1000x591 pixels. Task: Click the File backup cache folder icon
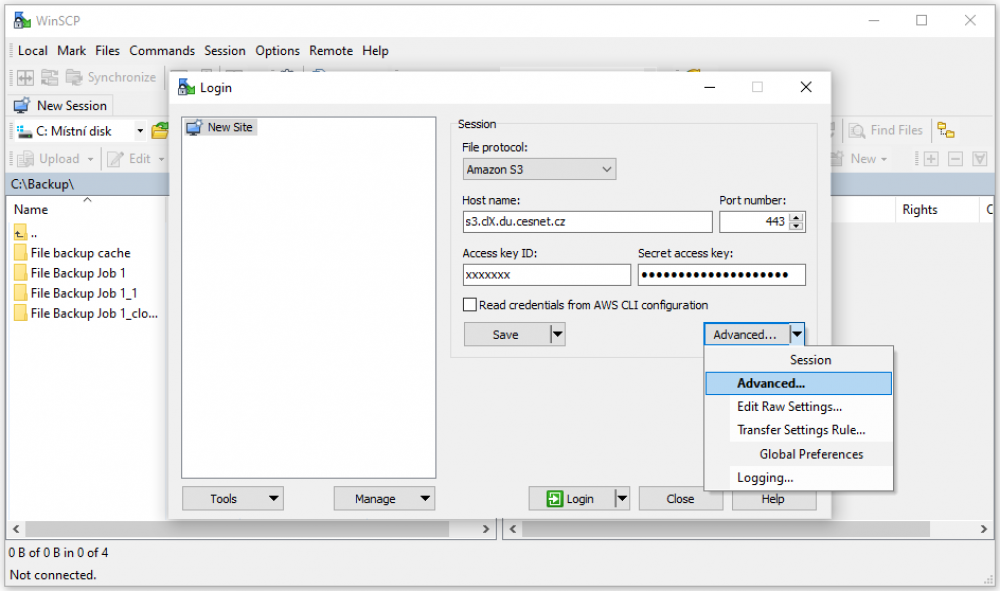click(20, 253)
